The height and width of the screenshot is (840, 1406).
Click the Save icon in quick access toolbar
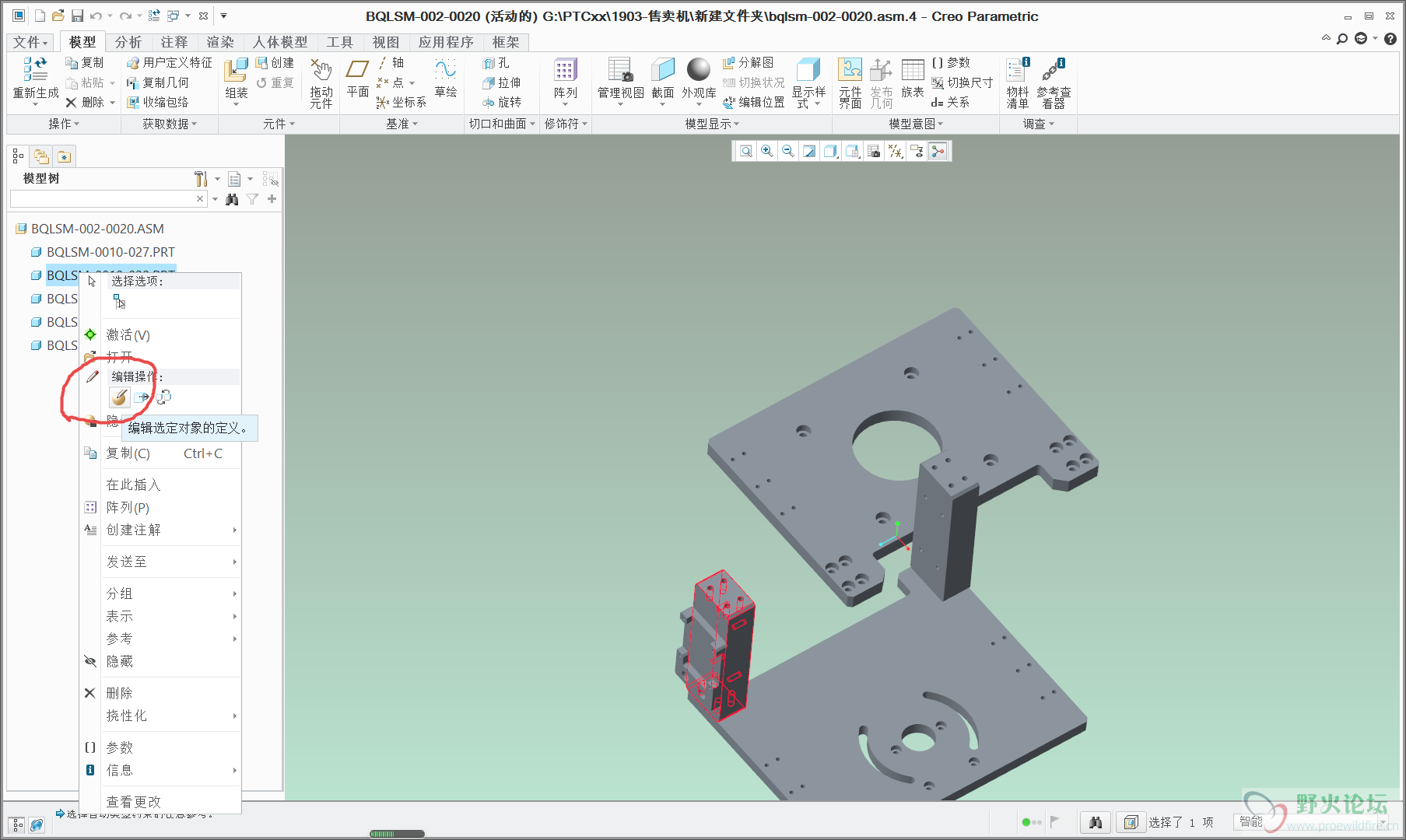77,16
